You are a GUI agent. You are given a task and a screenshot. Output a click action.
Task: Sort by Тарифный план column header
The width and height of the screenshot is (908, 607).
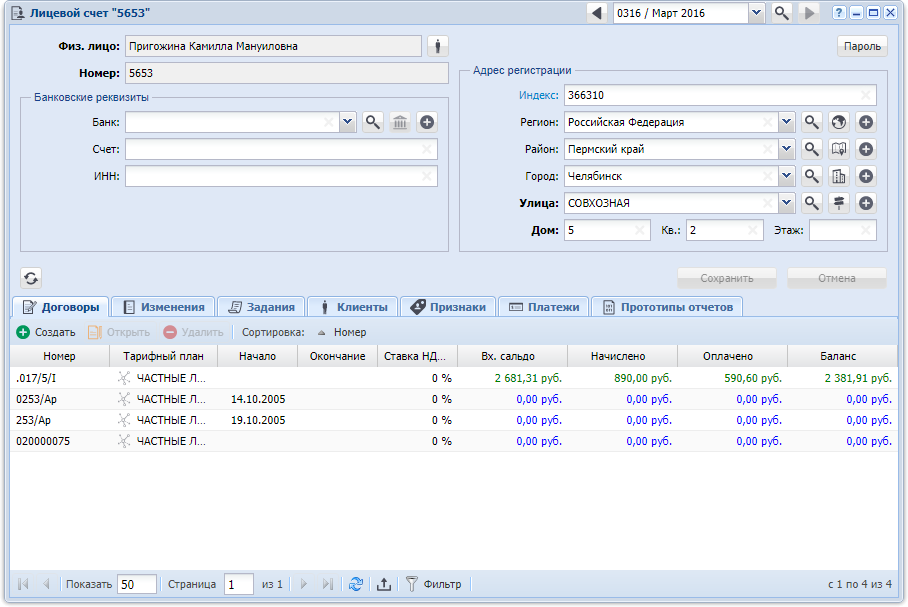(163, 356)
